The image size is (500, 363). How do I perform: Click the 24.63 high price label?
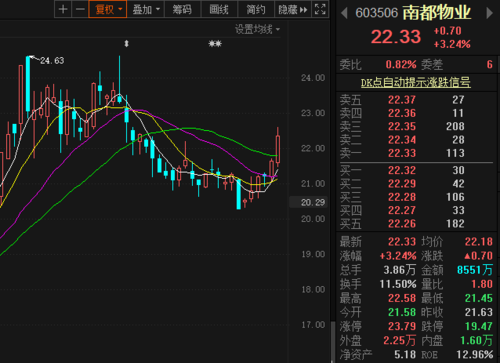pos(52,61)
